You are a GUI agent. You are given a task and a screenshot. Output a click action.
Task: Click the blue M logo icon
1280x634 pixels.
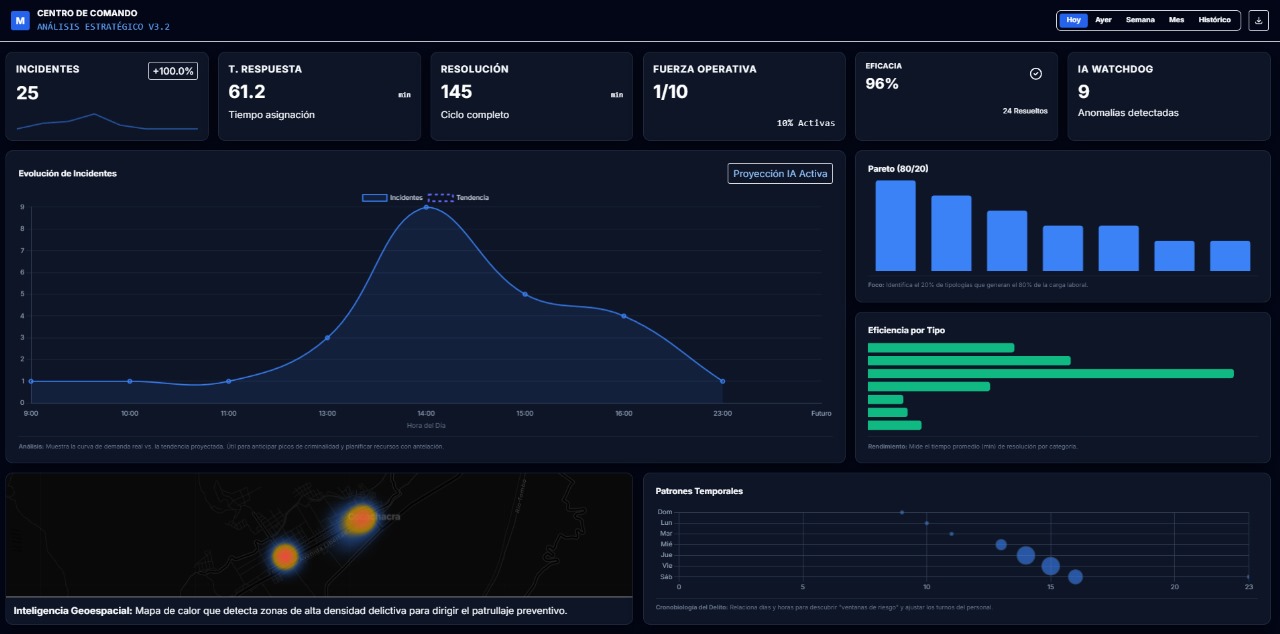coord(20,20)
